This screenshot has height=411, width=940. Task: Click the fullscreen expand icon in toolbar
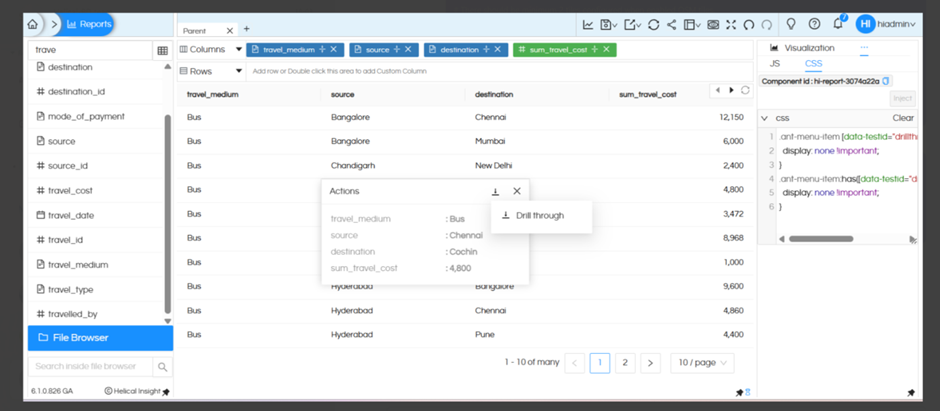coord(731,25)
